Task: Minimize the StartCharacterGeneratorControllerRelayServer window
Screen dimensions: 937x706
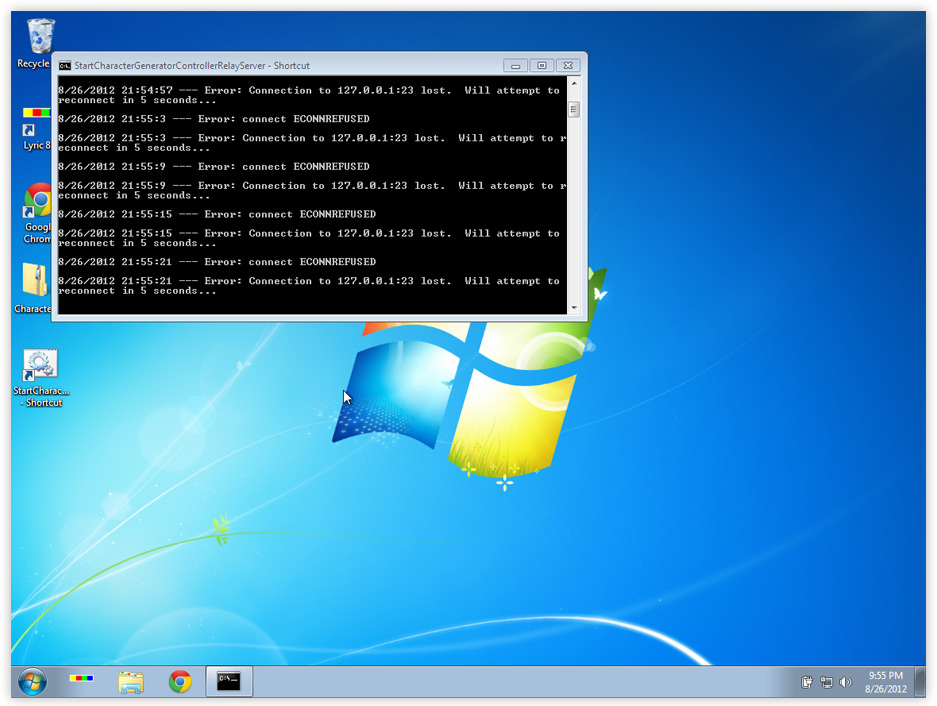Action: pyautogui.click(x=515, y=65)
